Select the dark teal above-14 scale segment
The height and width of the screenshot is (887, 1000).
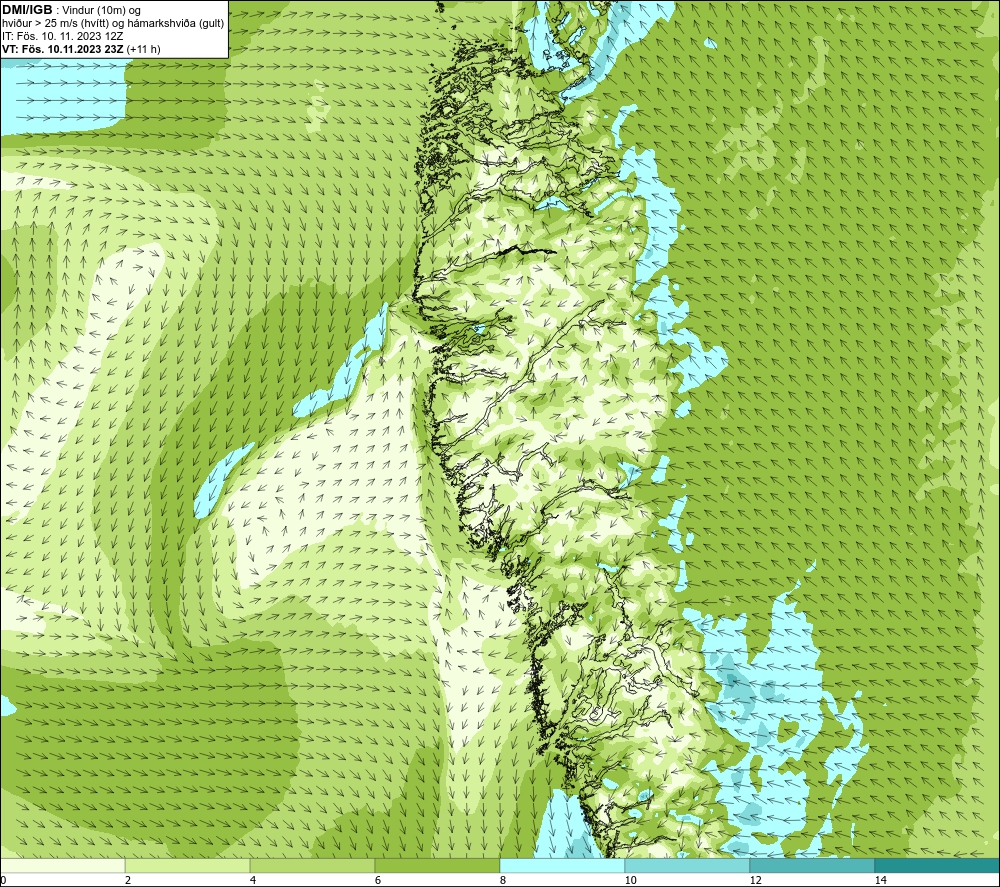(938, 865)
